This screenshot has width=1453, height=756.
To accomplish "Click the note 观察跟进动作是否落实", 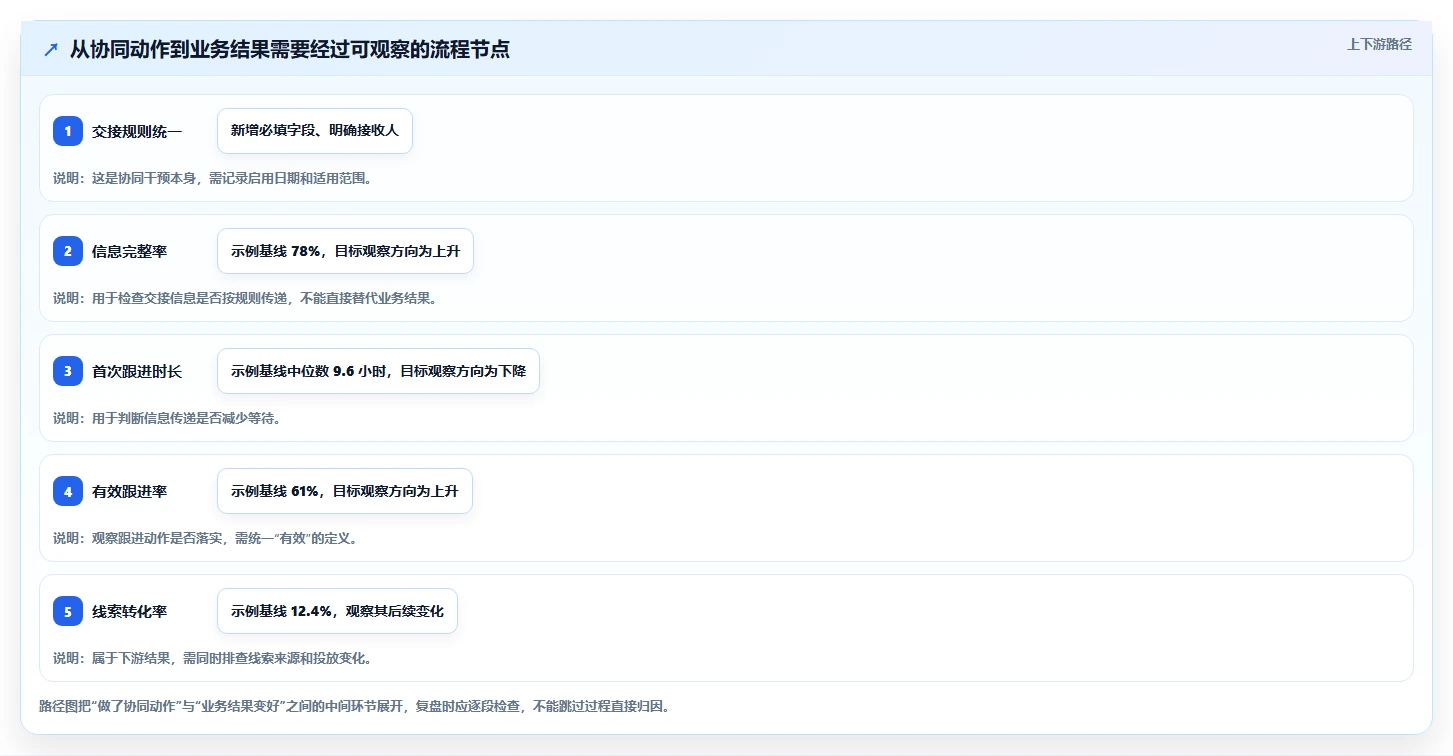I will [x=206, y=538].
